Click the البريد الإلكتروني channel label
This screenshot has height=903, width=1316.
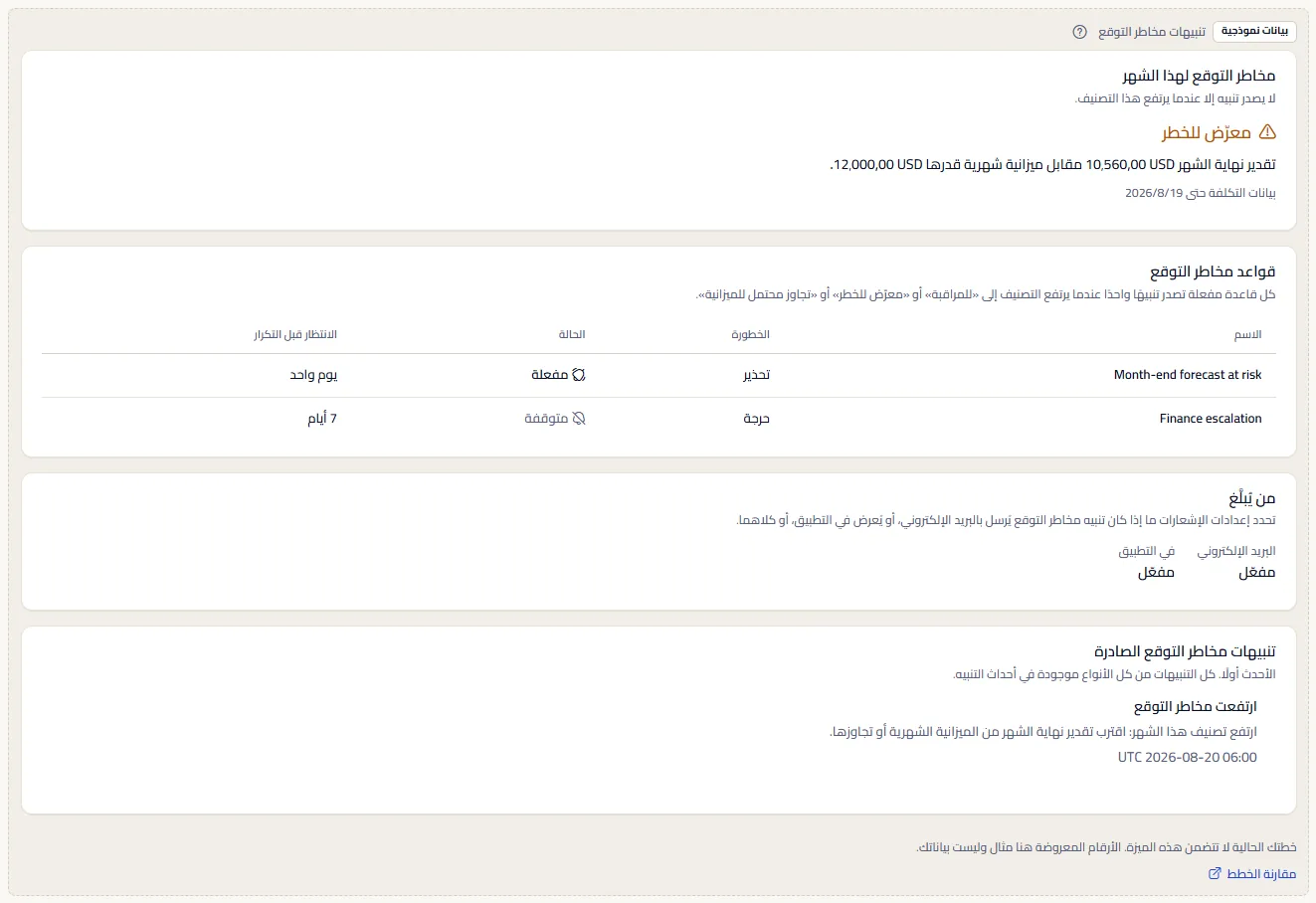click(1236, 551)
